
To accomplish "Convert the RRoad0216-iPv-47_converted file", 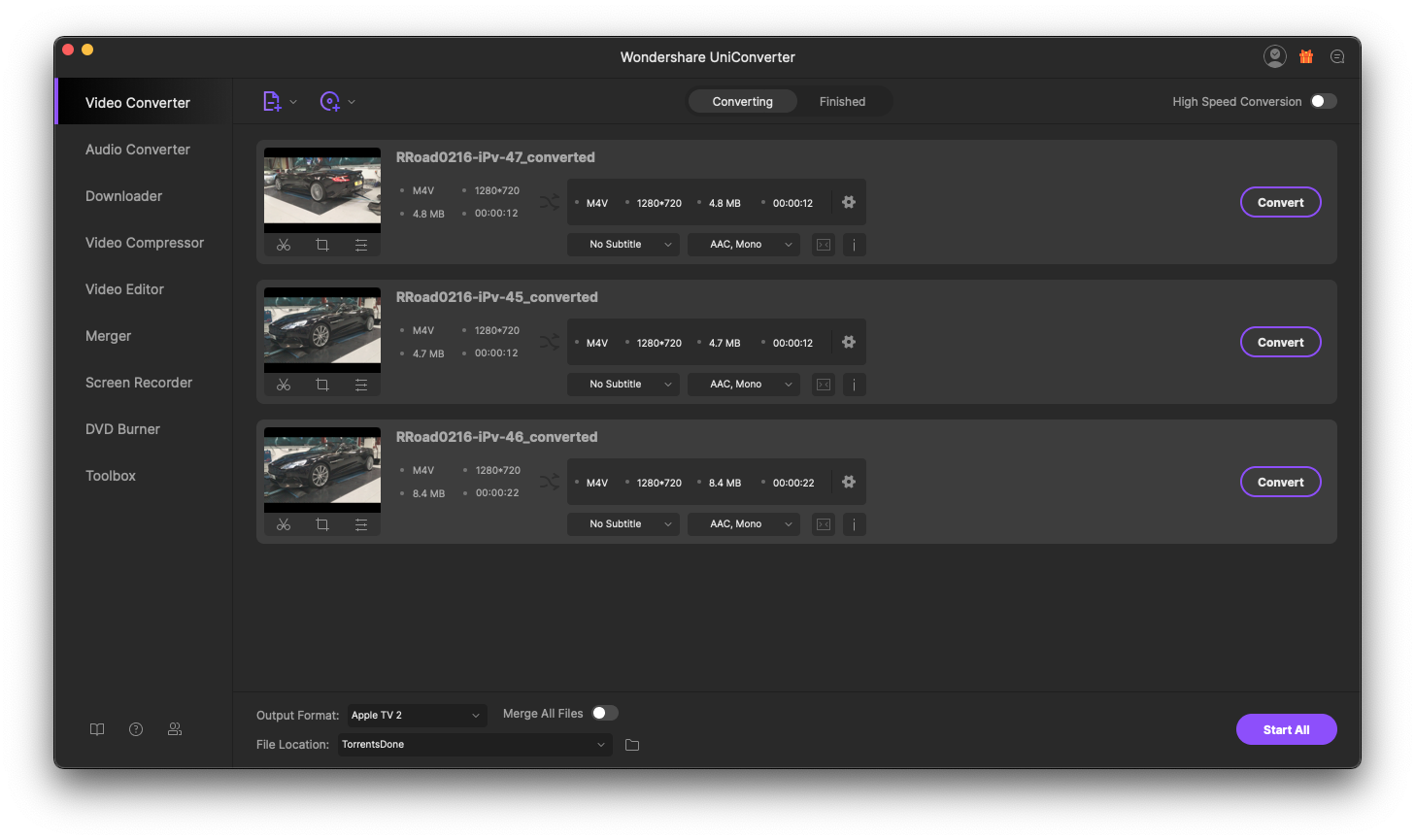I will pyautogui.click(x=1281, y=202).
